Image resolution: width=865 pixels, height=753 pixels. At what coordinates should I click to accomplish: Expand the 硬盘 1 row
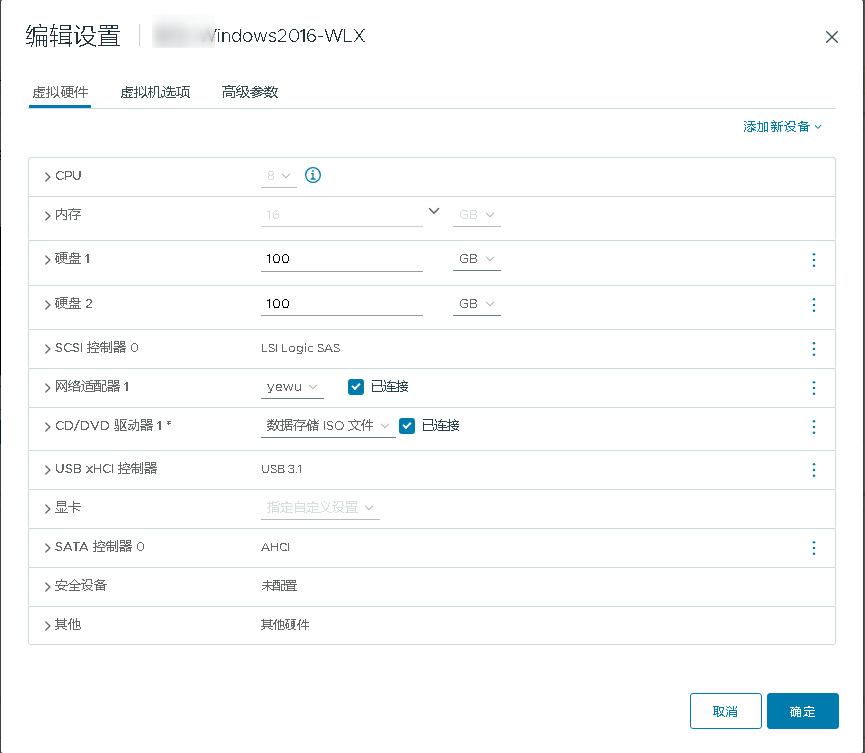[x=48, y=260]
